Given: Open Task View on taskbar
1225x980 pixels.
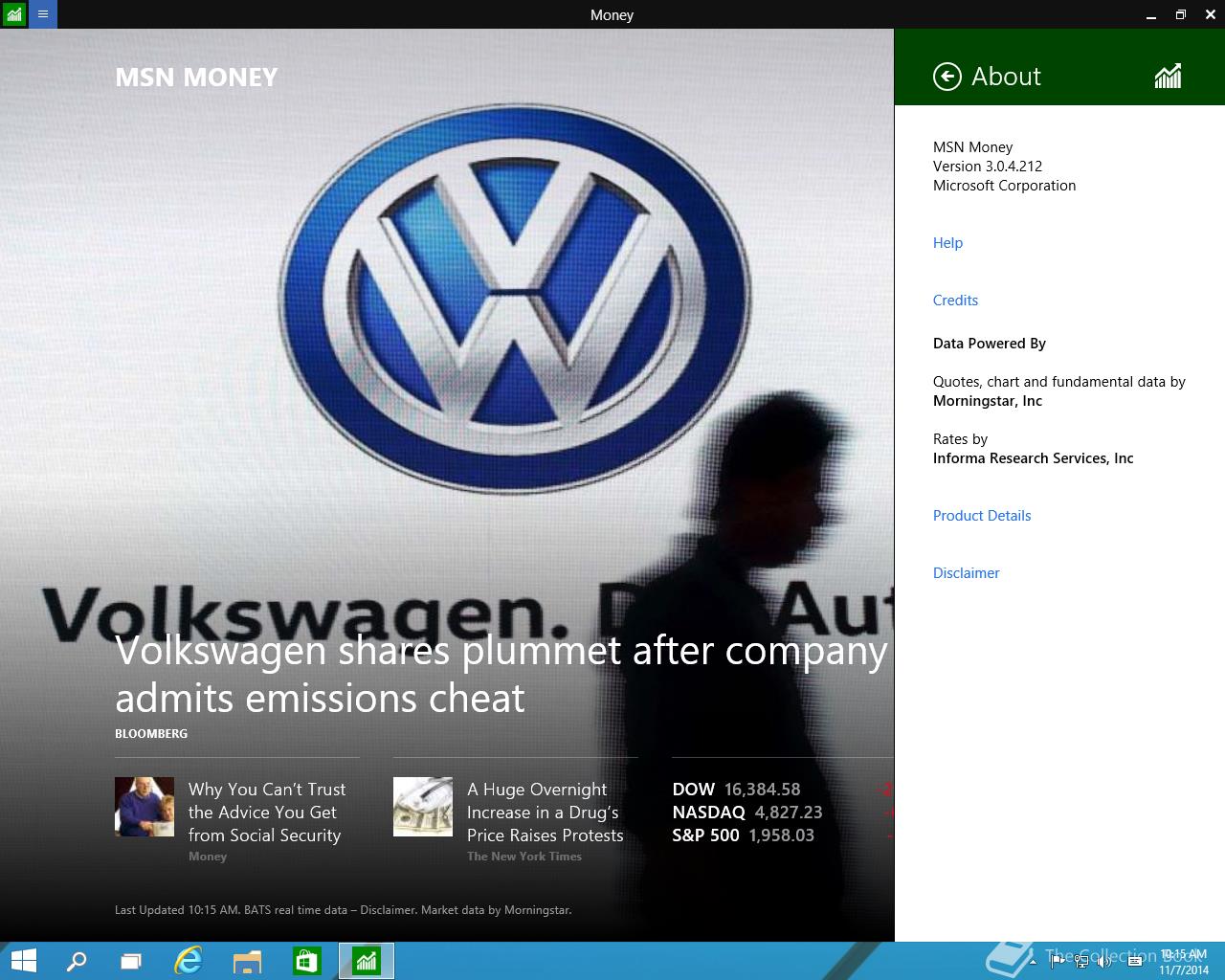Looking at the screenshot, I should click(x=131, y=961).
